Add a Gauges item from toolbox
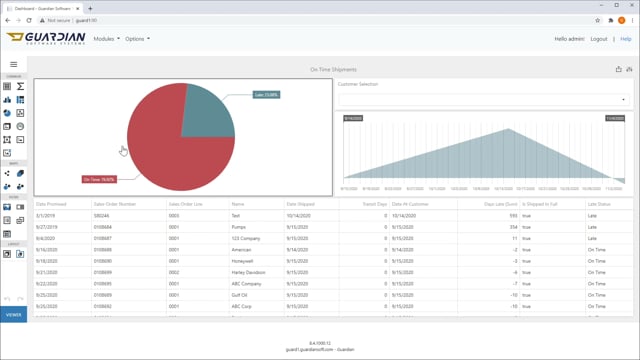The height and width of the screenshot is (360, 640). [x=20, y=127]
